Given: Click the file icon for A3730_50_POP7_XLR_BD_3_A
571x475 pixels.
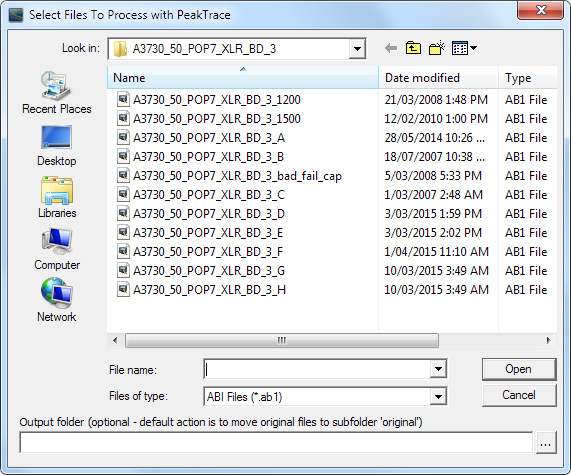Looking at the screenshot, I should click(x=123, y=137).
